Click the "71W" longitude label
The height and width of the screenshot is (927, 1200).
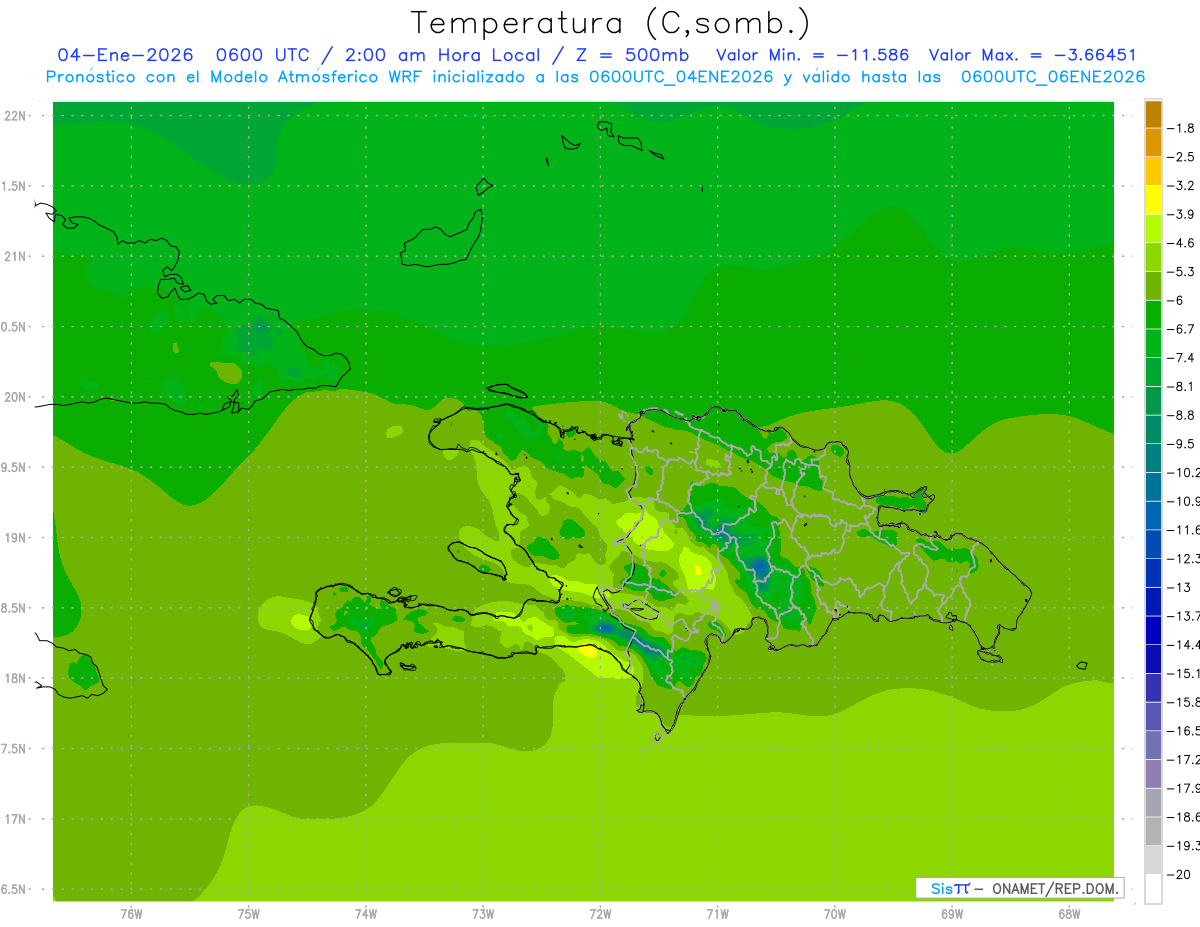[x=717, y=913]
